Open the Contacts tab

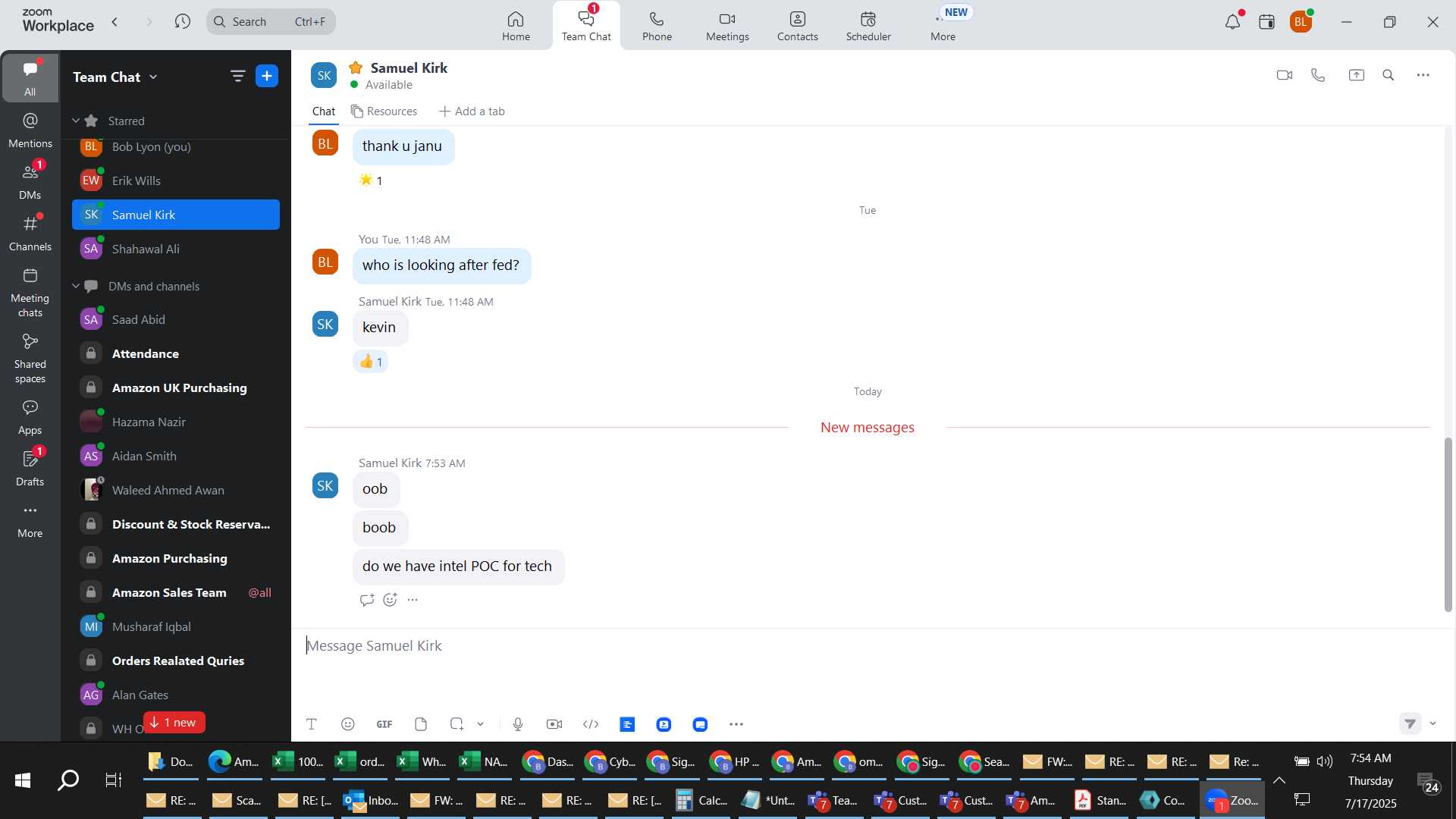pos(797,26)
